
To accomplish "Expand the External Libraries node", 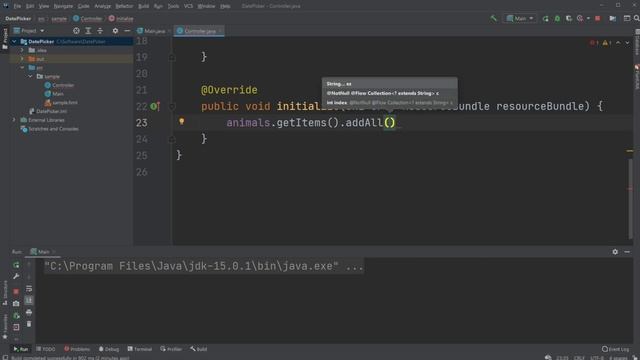I will (14, 120).
